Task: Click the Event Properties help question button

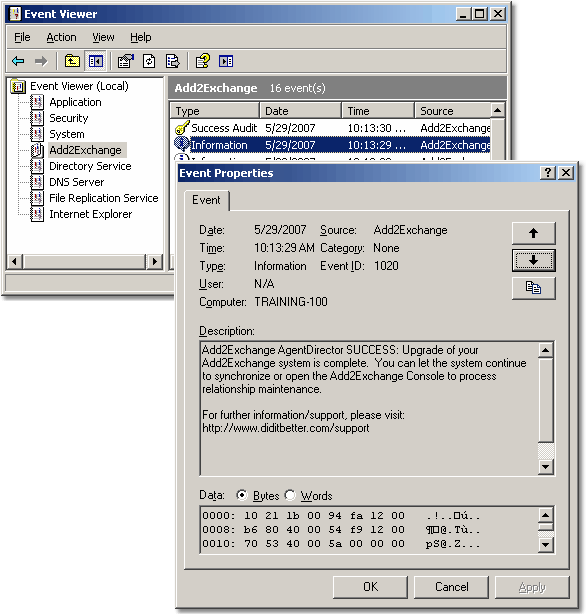Action: (x=548, y=172)
